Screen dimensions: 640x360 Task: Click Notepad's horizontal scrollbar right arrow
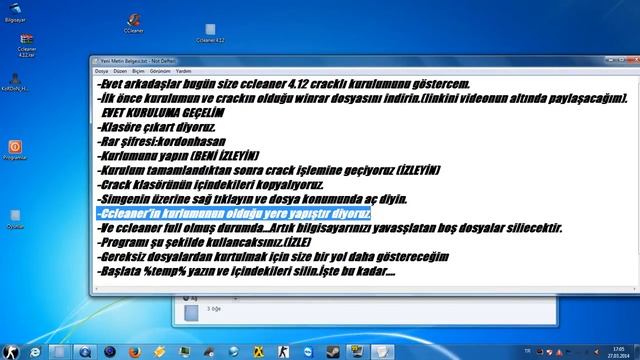click(634, 289)
